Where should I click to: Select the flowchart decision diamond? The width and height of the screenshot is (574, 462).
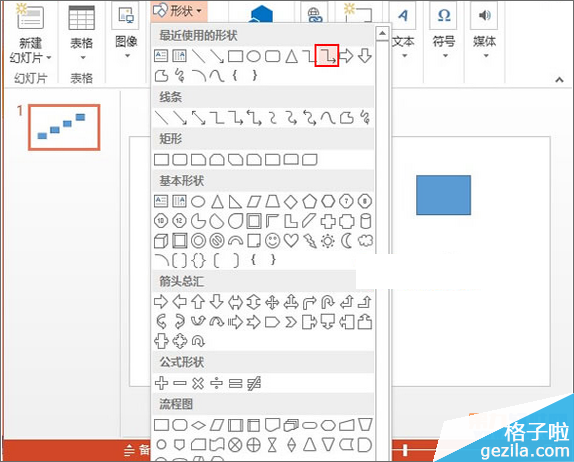(198, 425)
